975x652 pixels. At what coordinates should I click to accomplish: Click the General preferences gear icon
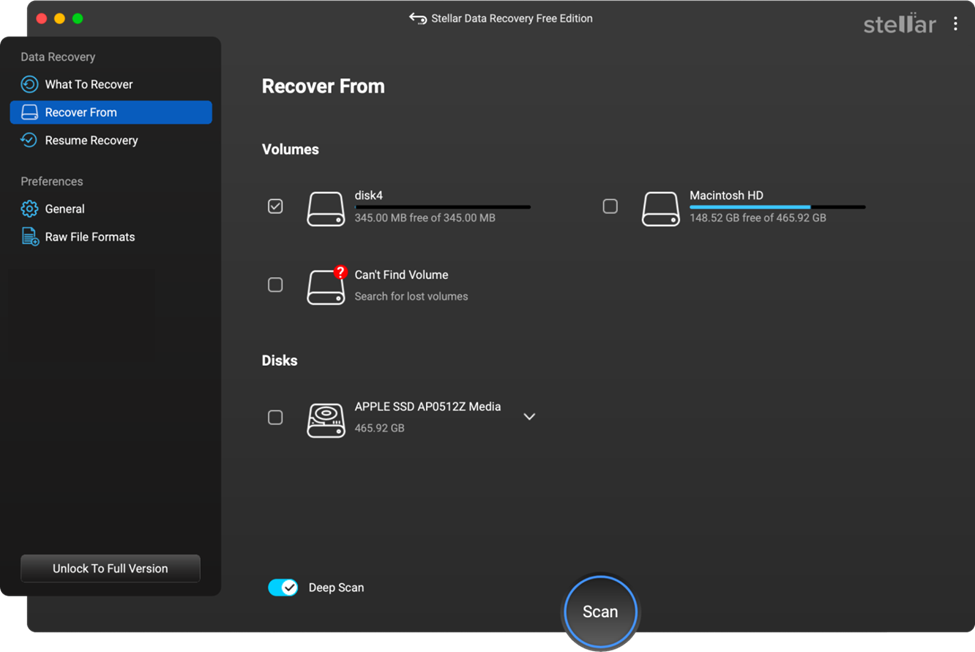29,208
